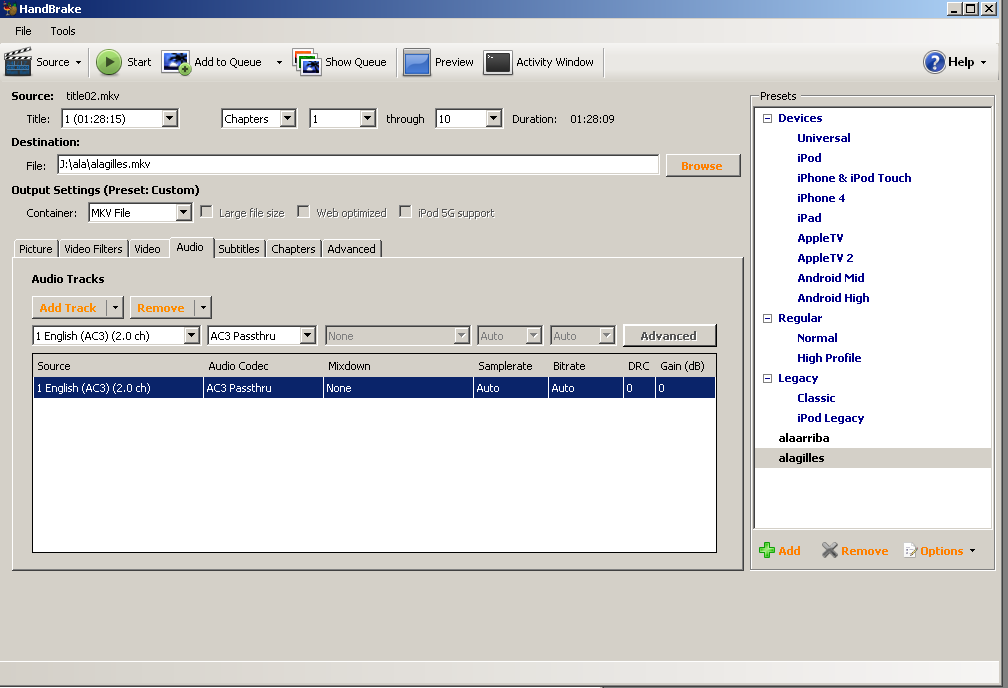Open the Remove track arrow dropdown
The height and width of the screenshot is (688, 1008).
coord(203,307)
